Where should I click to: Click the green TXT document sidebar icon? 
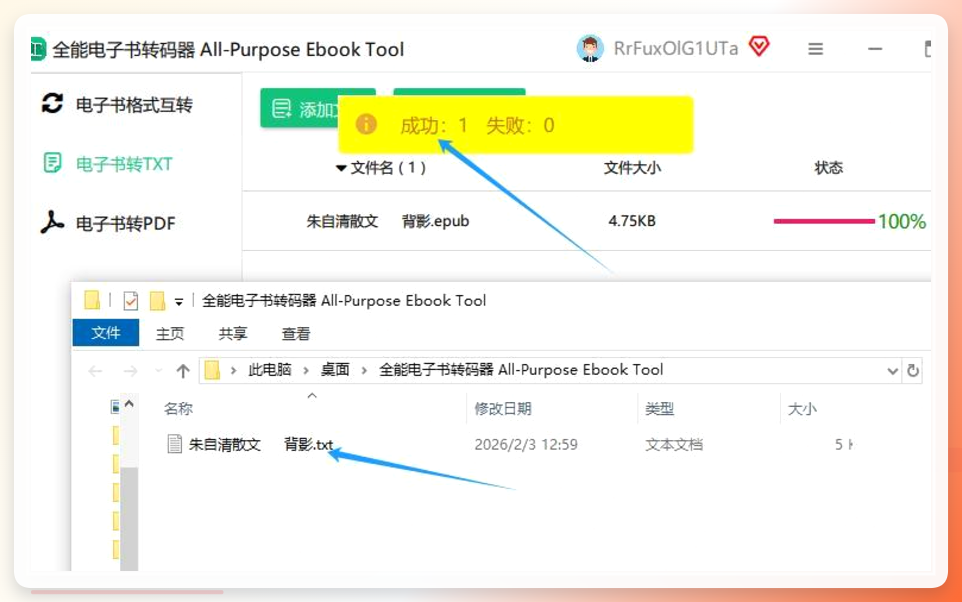(x=52, y=163)
